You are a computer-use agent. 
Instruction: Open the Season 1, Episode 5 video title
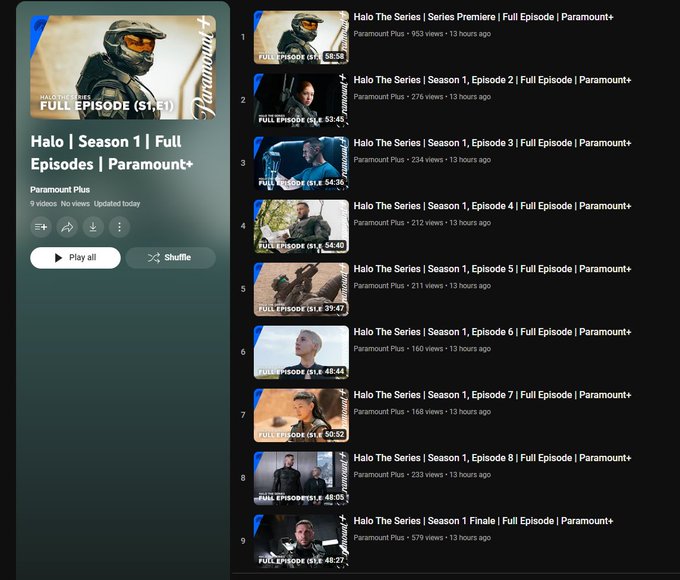(492, 269)
